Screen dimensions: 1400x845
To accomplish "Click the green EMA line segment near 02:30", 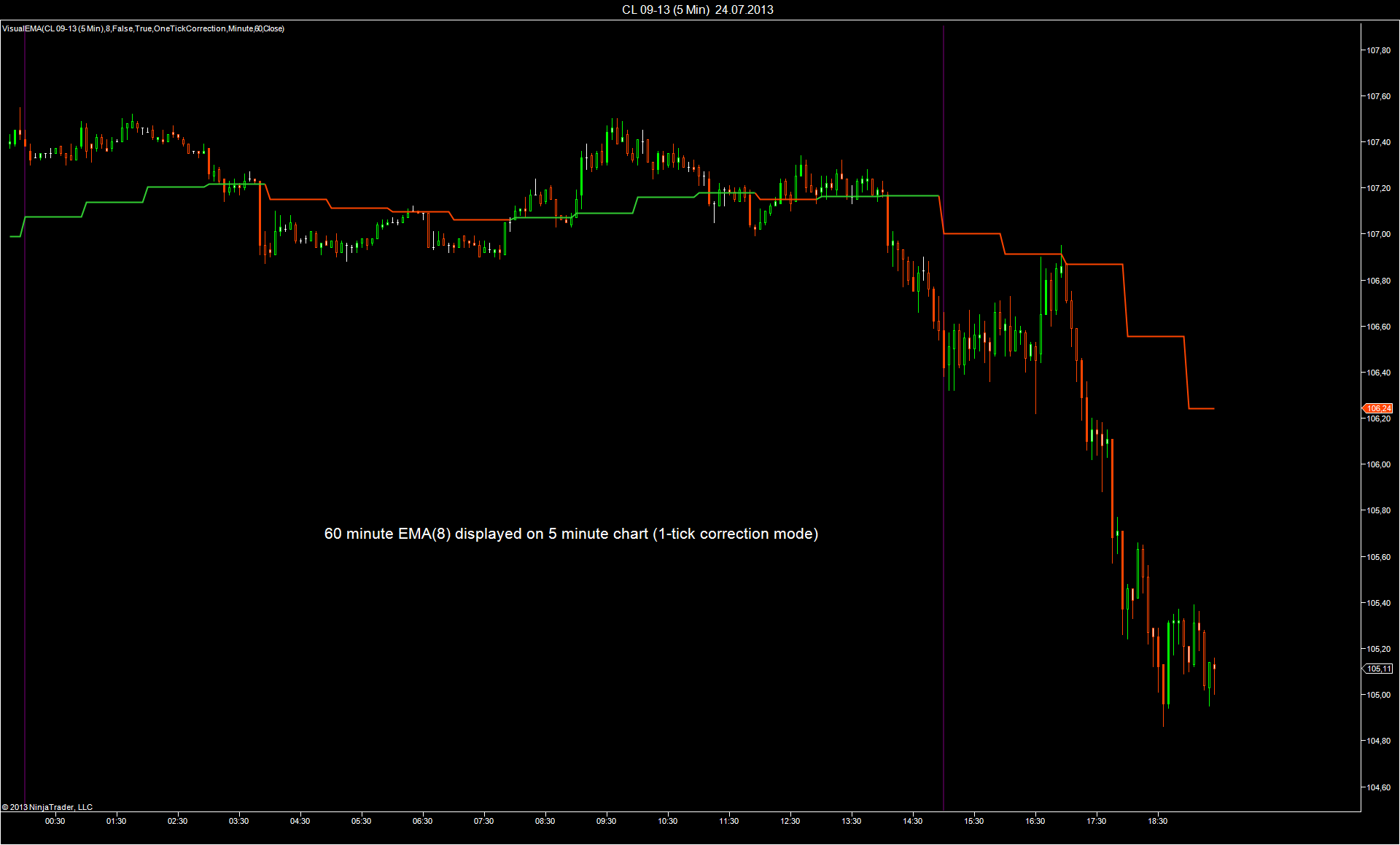I will 177,187.
